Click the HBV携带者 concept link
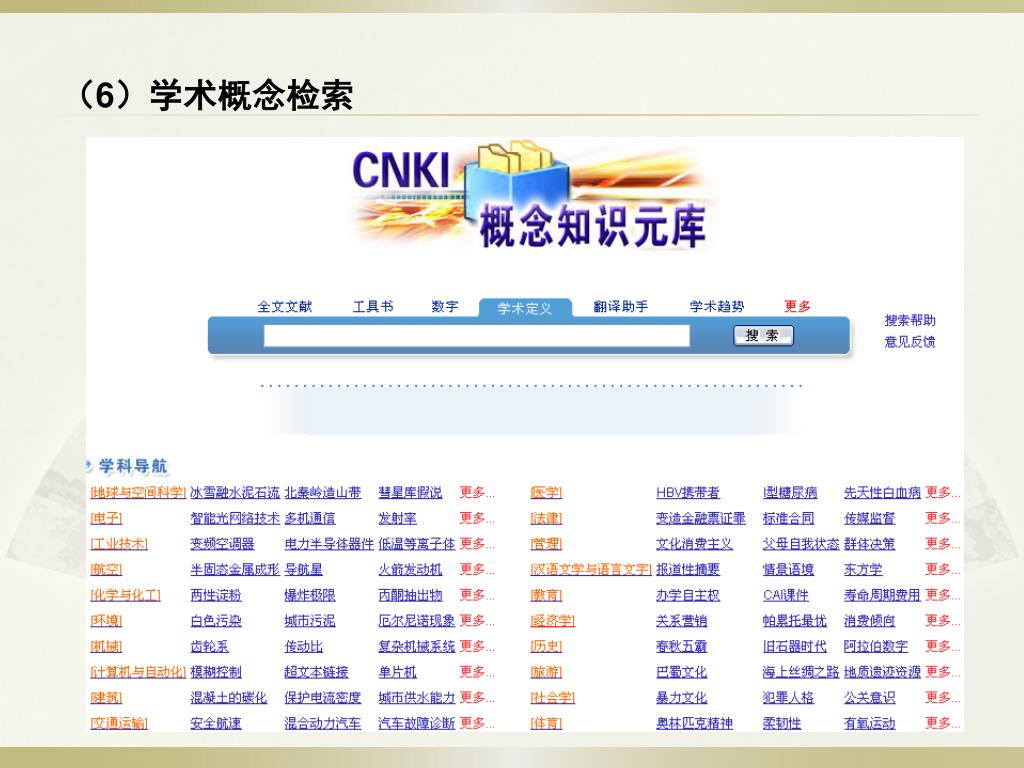Image resolution: width=1024 pixels, height=768 pixels. [x=688, y=492]
